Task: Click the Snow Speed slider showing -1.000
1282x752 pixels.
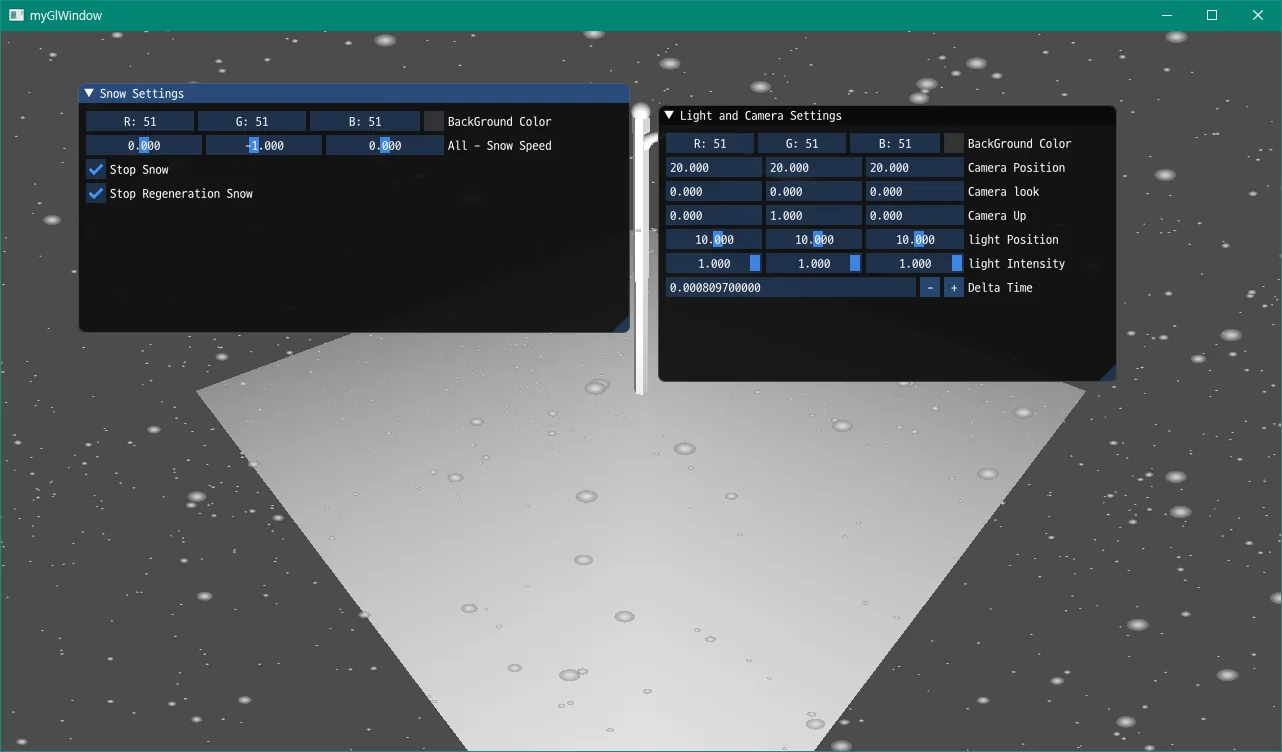Action: pyautogui.click(x=264, y=145)
